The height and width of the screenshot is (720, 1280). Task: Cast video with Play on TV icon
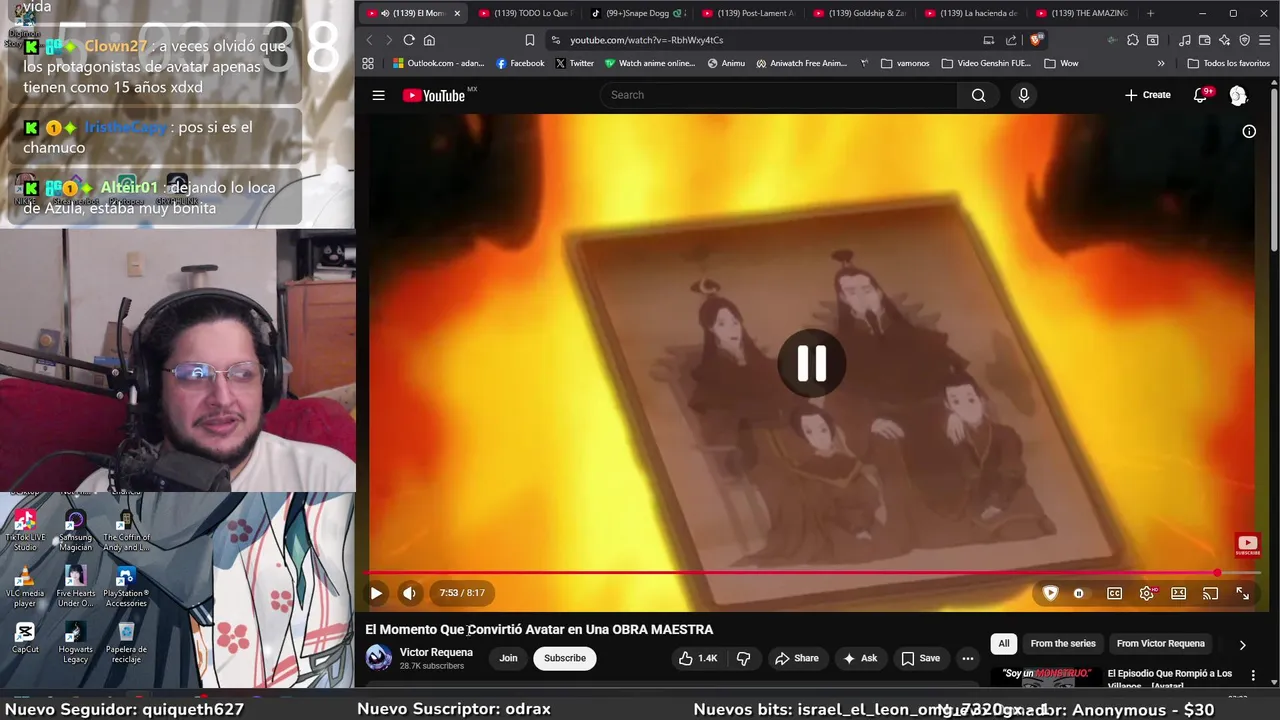pyautogui.click(x=1210, y=593)
